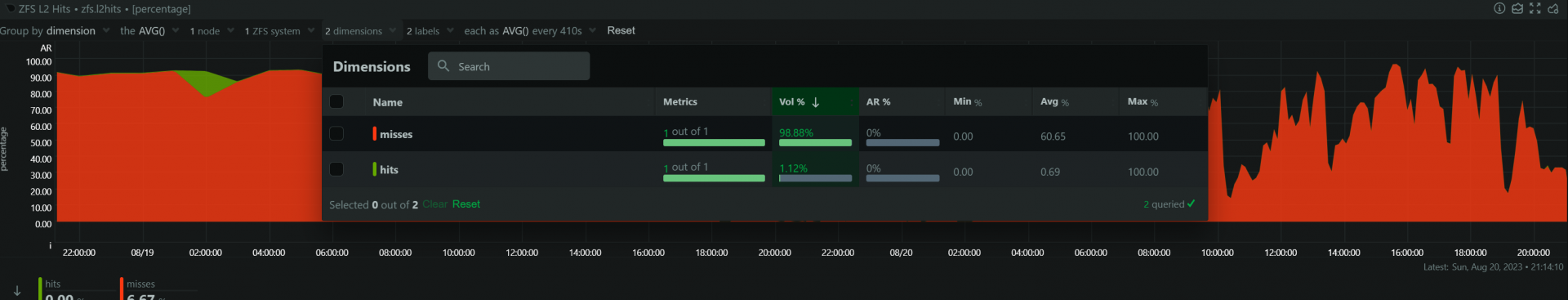The width and height of the screenshot is (1568, 300).
Task: Sort table by Name column
Action: [x=388, y=102]
